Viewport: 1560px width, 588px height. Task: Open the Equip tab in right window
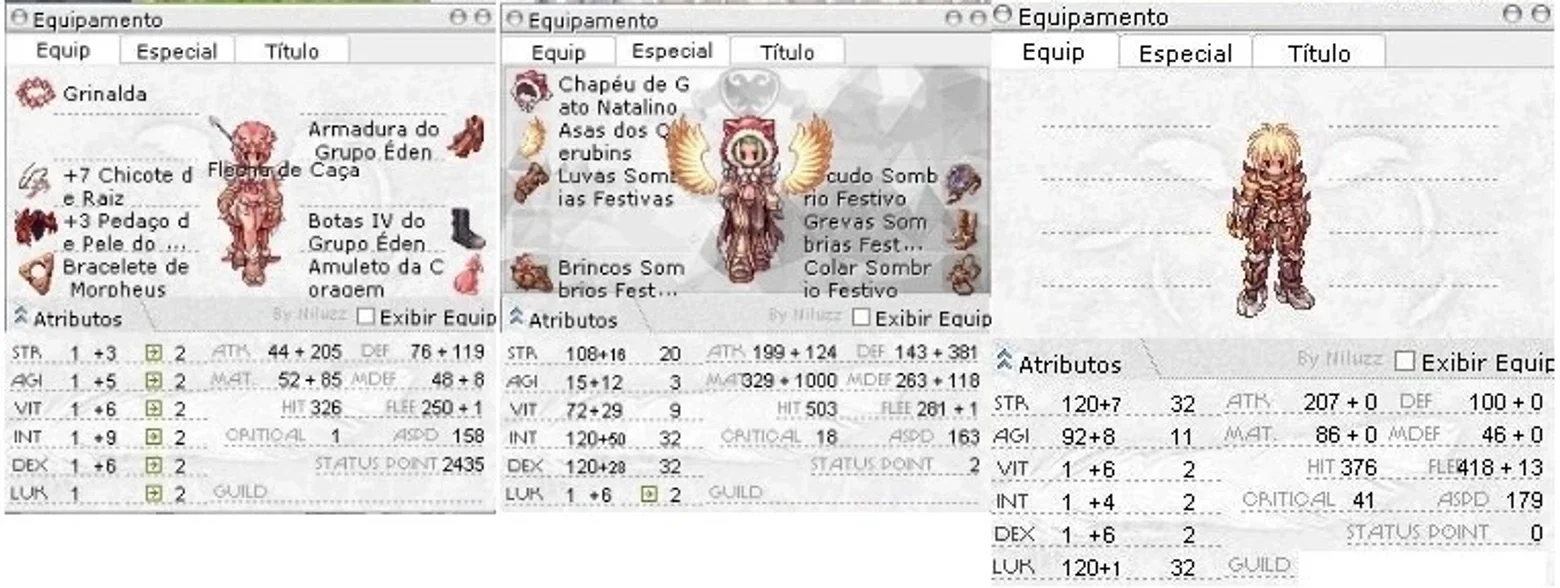click(x=1053, y=52)
